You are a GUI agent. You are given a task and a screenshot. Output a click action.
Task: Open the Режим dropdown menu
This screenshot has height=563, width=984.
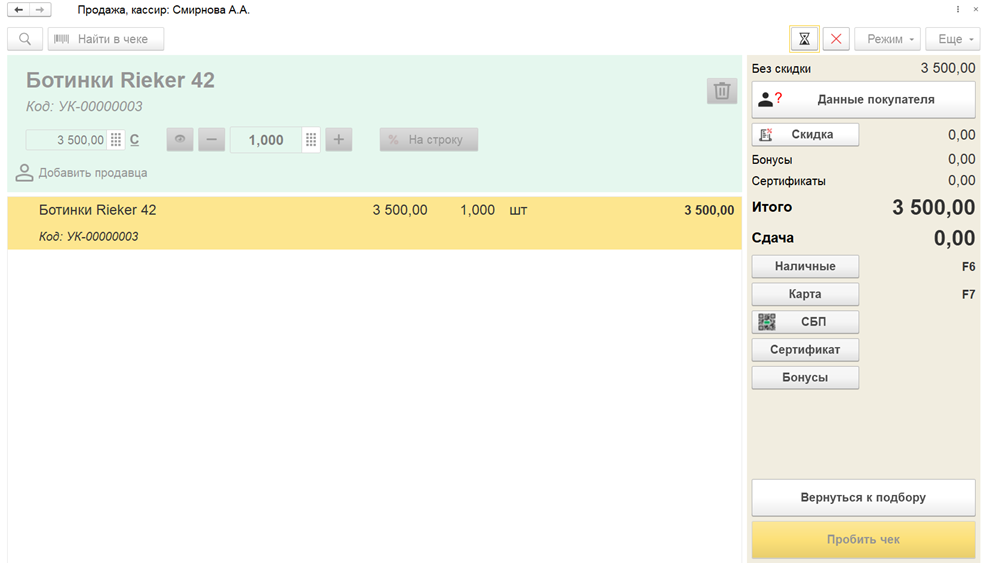[886, 39]
